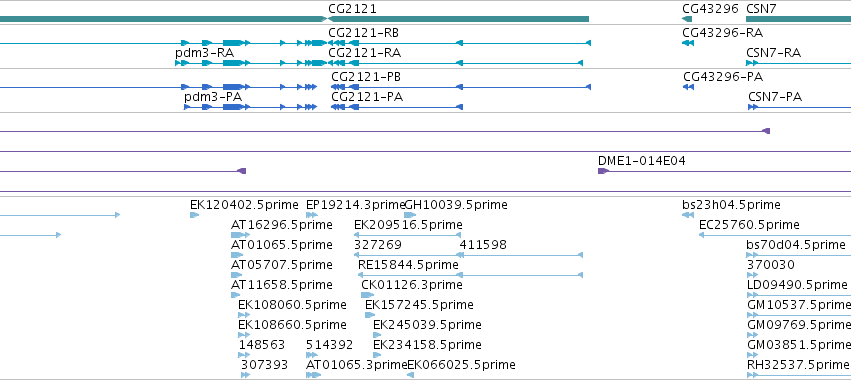
Task: Open EST GM10537.5prime
Action: 799,305
